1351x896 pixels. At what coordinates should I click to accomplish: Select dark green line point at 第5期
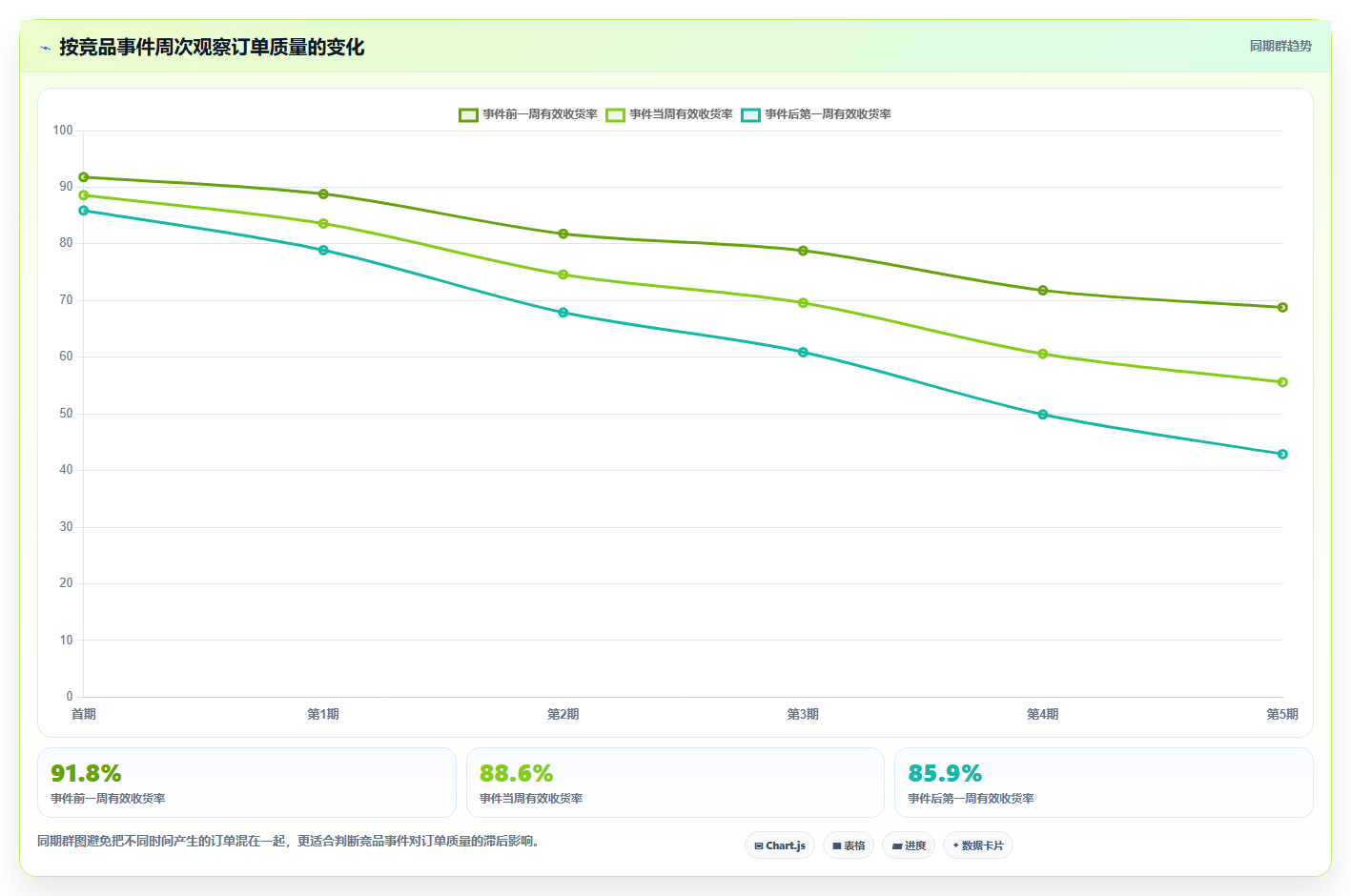(x=1282, y=308)
